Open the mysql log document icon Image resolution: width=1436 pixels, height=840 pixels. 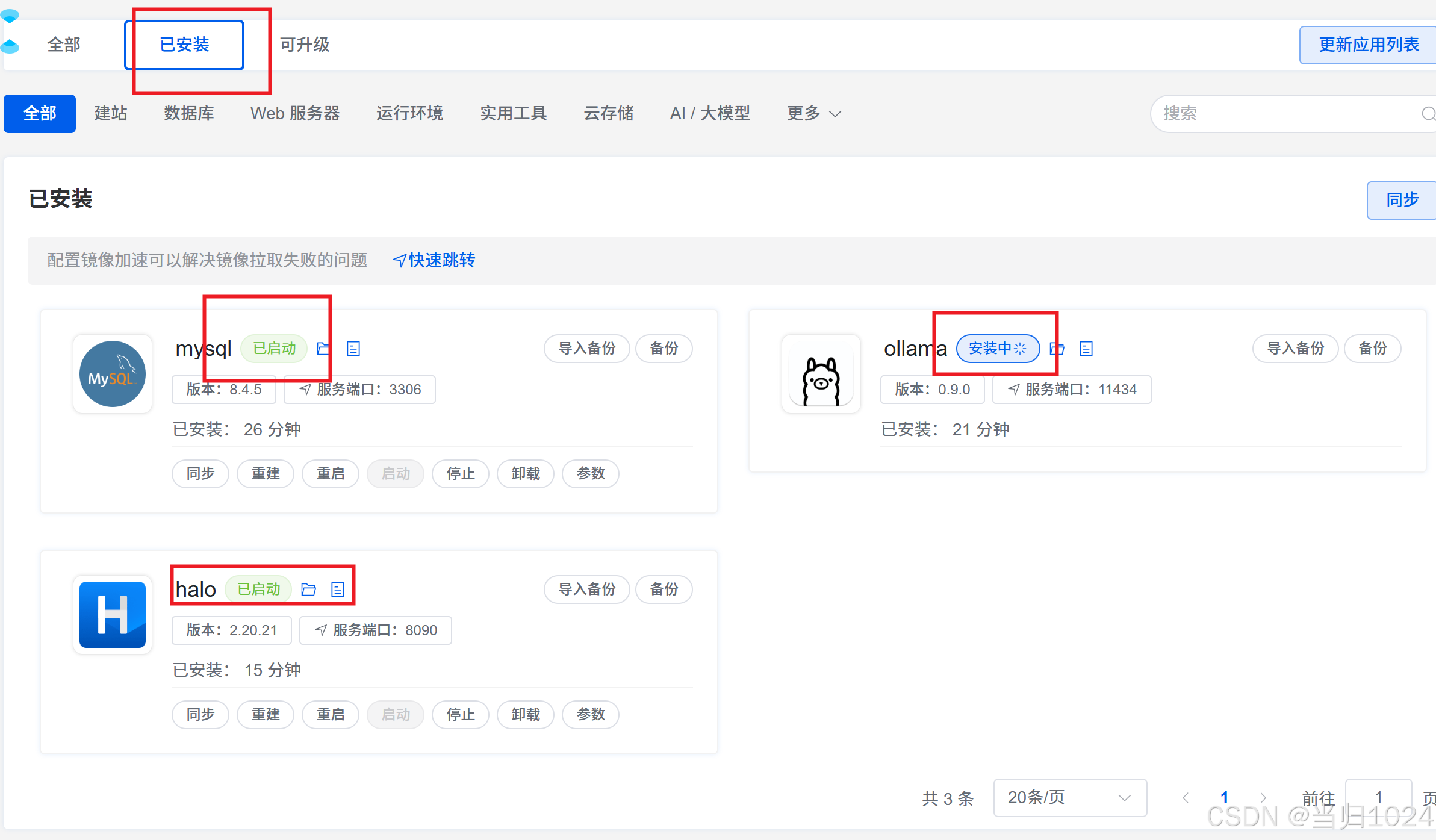[x=353, y=349]
